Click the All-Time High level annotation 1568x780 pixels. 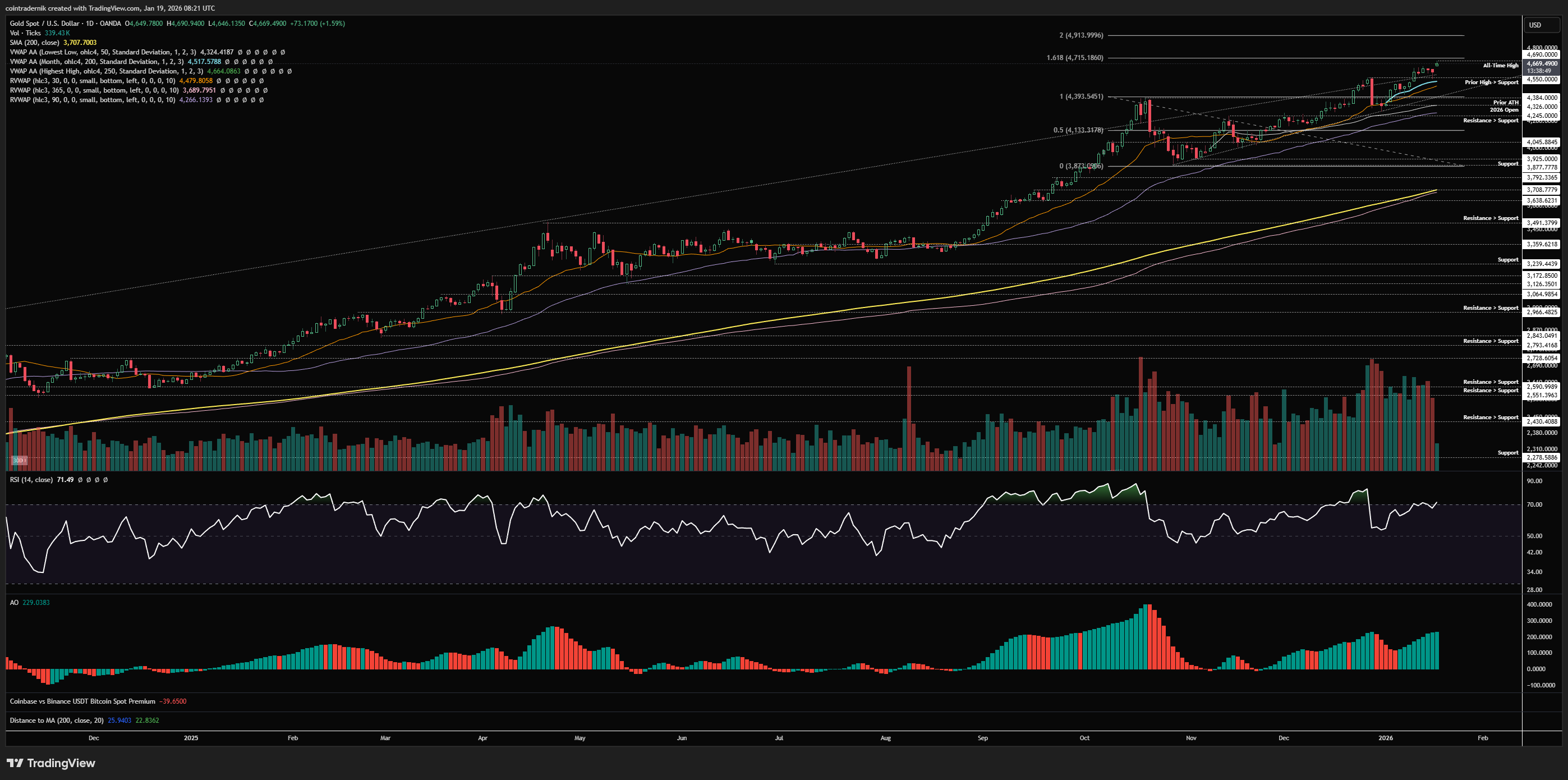(x=1501, y=65)
